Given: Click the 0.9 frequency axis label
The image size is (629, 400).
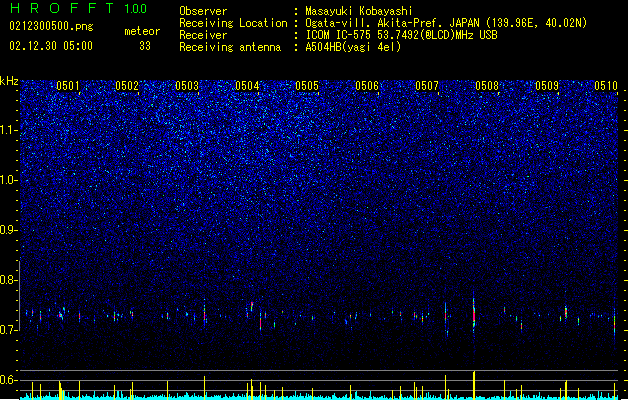Looking at the screenshot, I should [9, 230].
